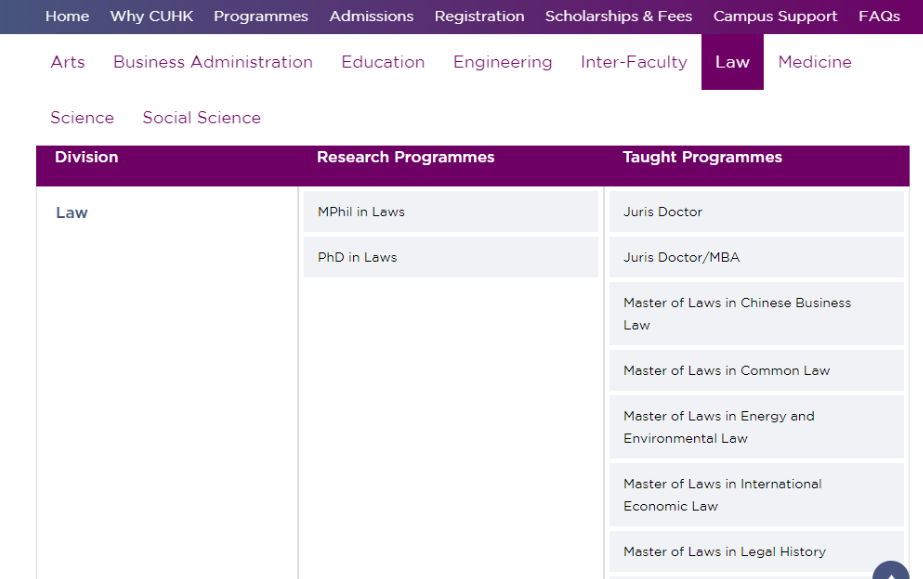923x579 pixels.
Task: Open the Home menu item
Action: point(67,16)
